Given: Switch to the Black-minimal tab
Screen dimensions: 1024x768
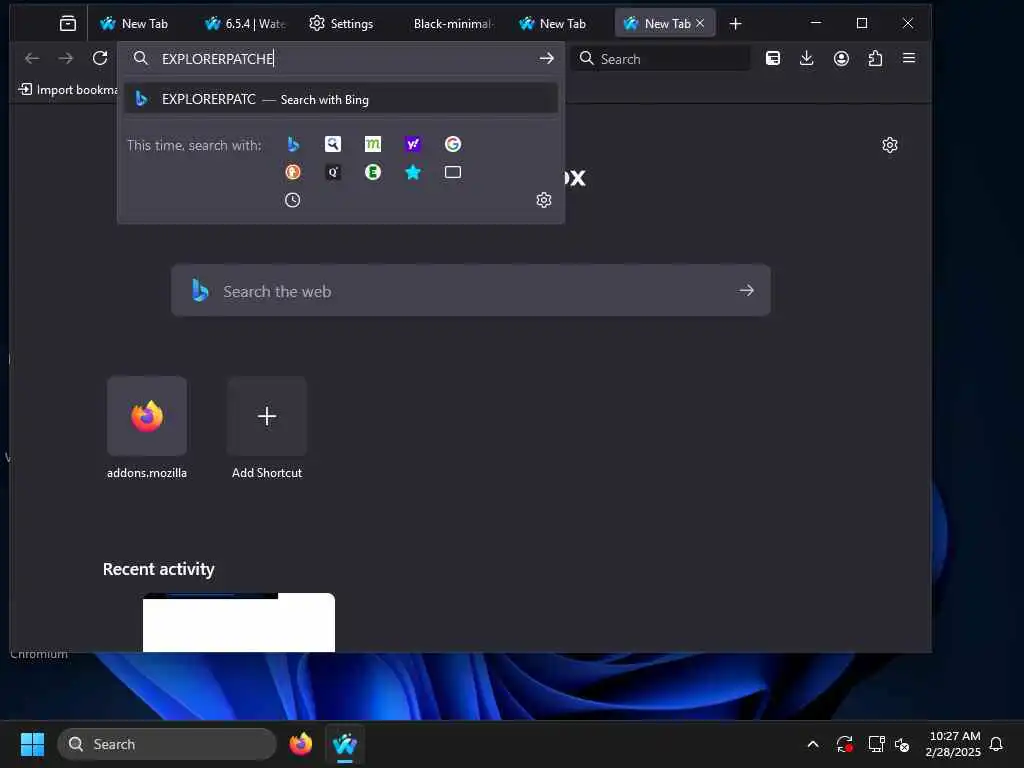Looking at the screenshot, I should click(453, 24).
